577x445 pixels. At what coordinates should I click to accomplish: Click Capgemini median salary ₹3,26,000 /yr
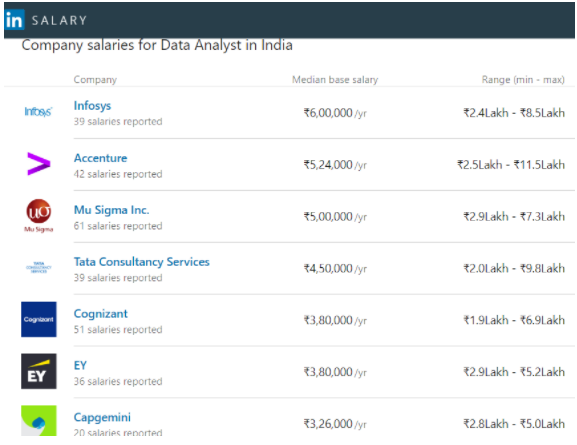(335, 424)
